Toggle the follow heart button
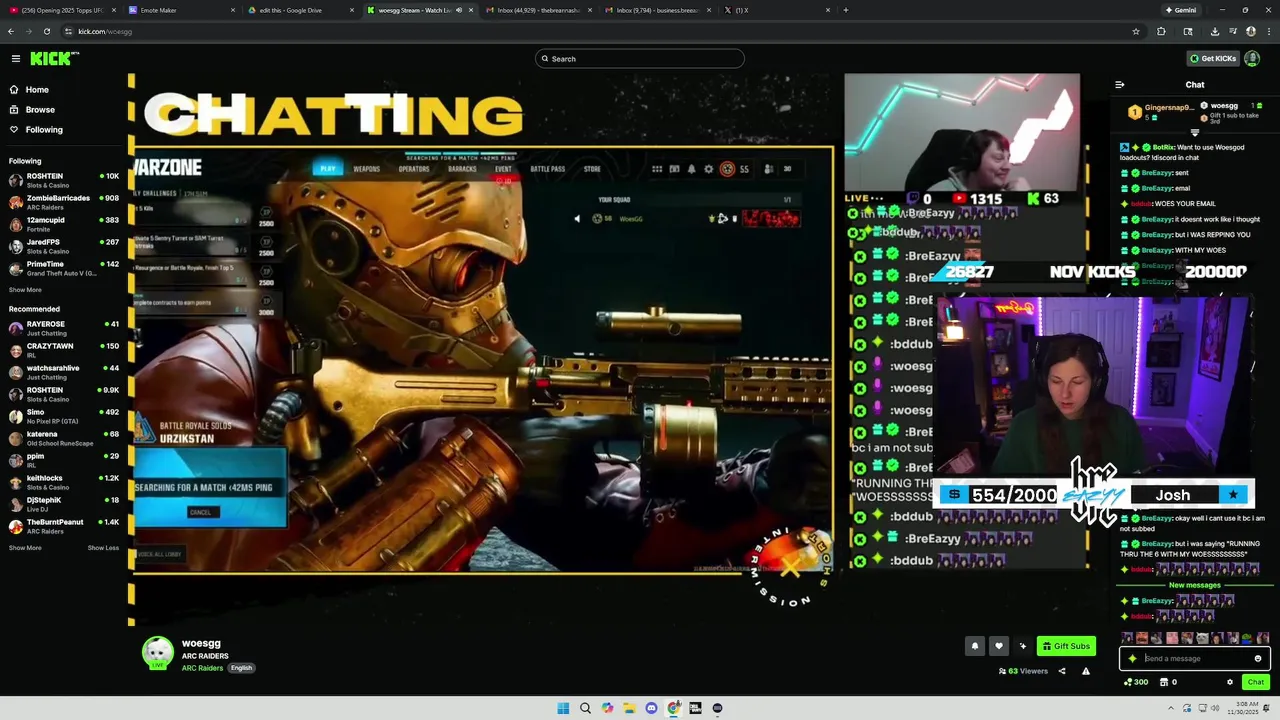The height and width of the screenshot is (720, 1280). (998, 646)
